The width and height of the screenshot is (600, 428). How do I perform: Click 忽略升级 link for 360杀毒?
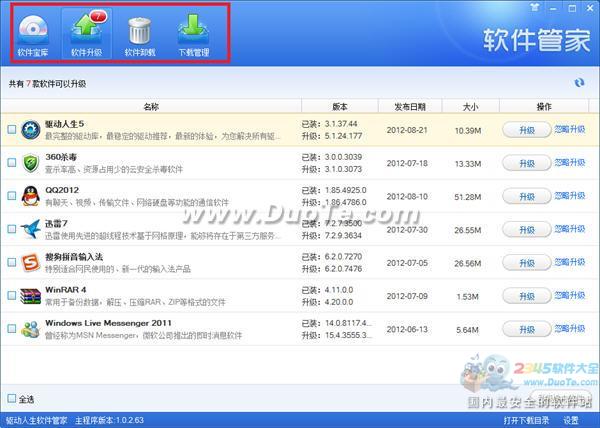pos(570,163)
